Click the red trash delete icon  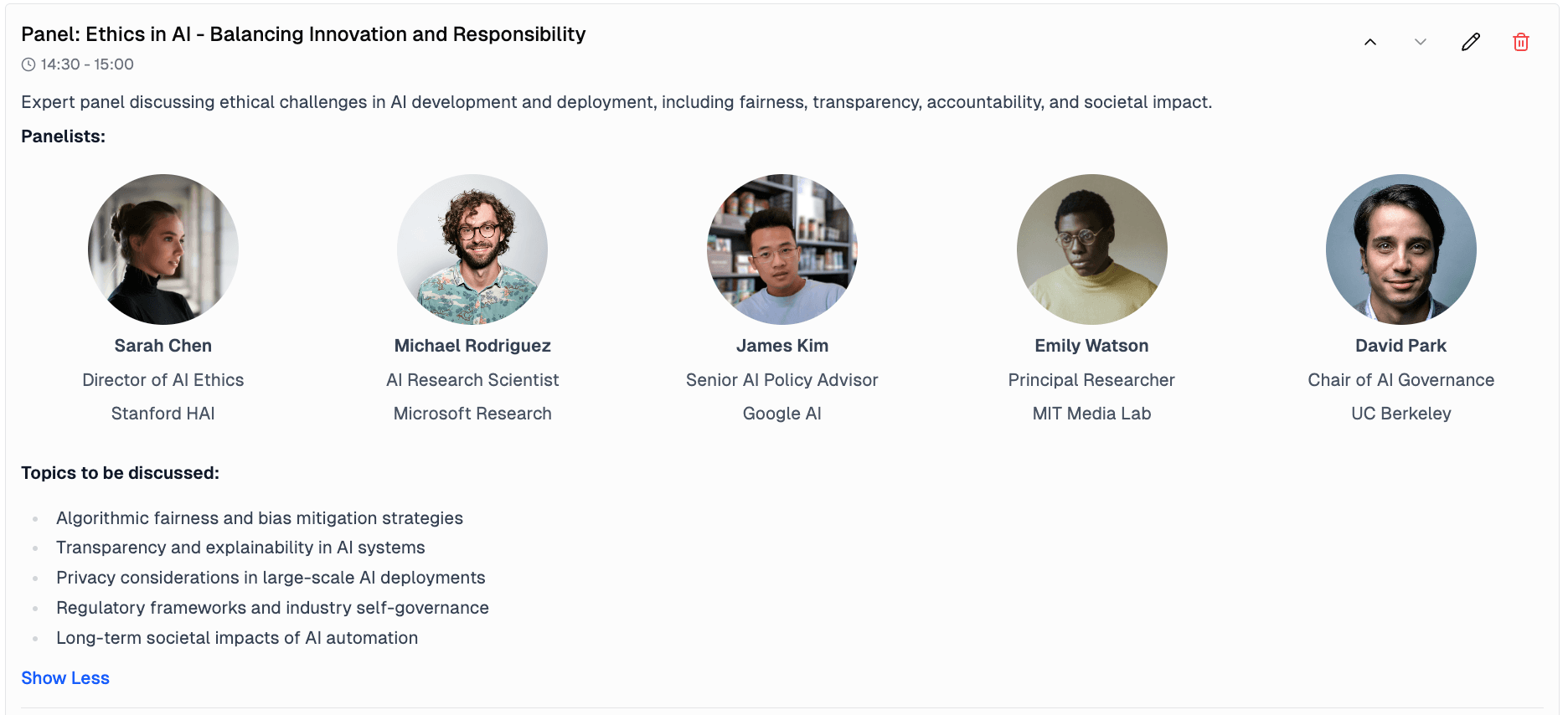point(1522,41)
